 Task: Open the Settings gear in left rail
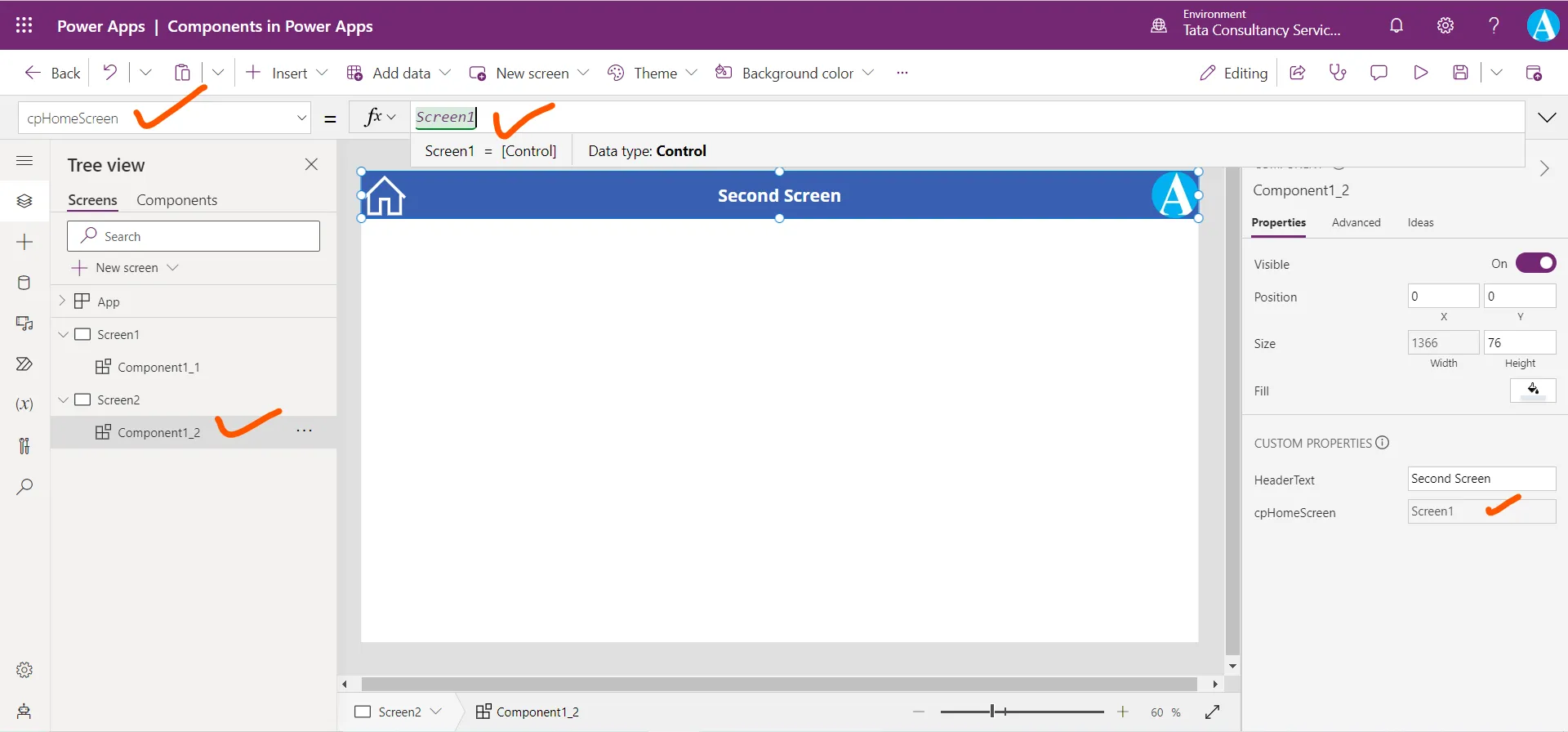tap(24, 670)
